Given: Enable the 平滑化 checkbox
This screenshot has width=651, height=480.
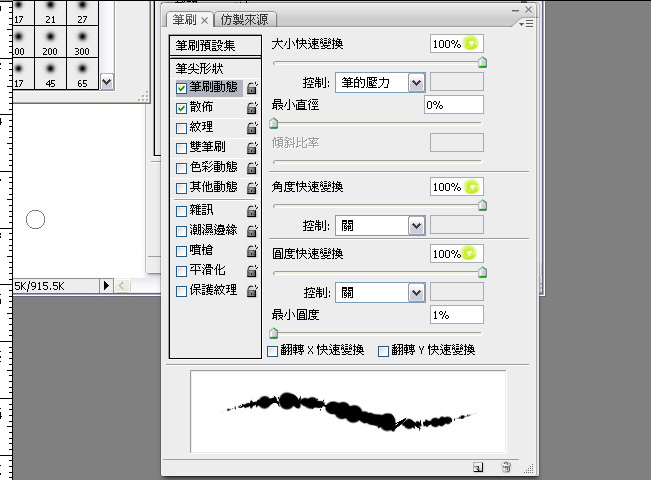Looking at the screenshot, I should (x=181, y=271).
